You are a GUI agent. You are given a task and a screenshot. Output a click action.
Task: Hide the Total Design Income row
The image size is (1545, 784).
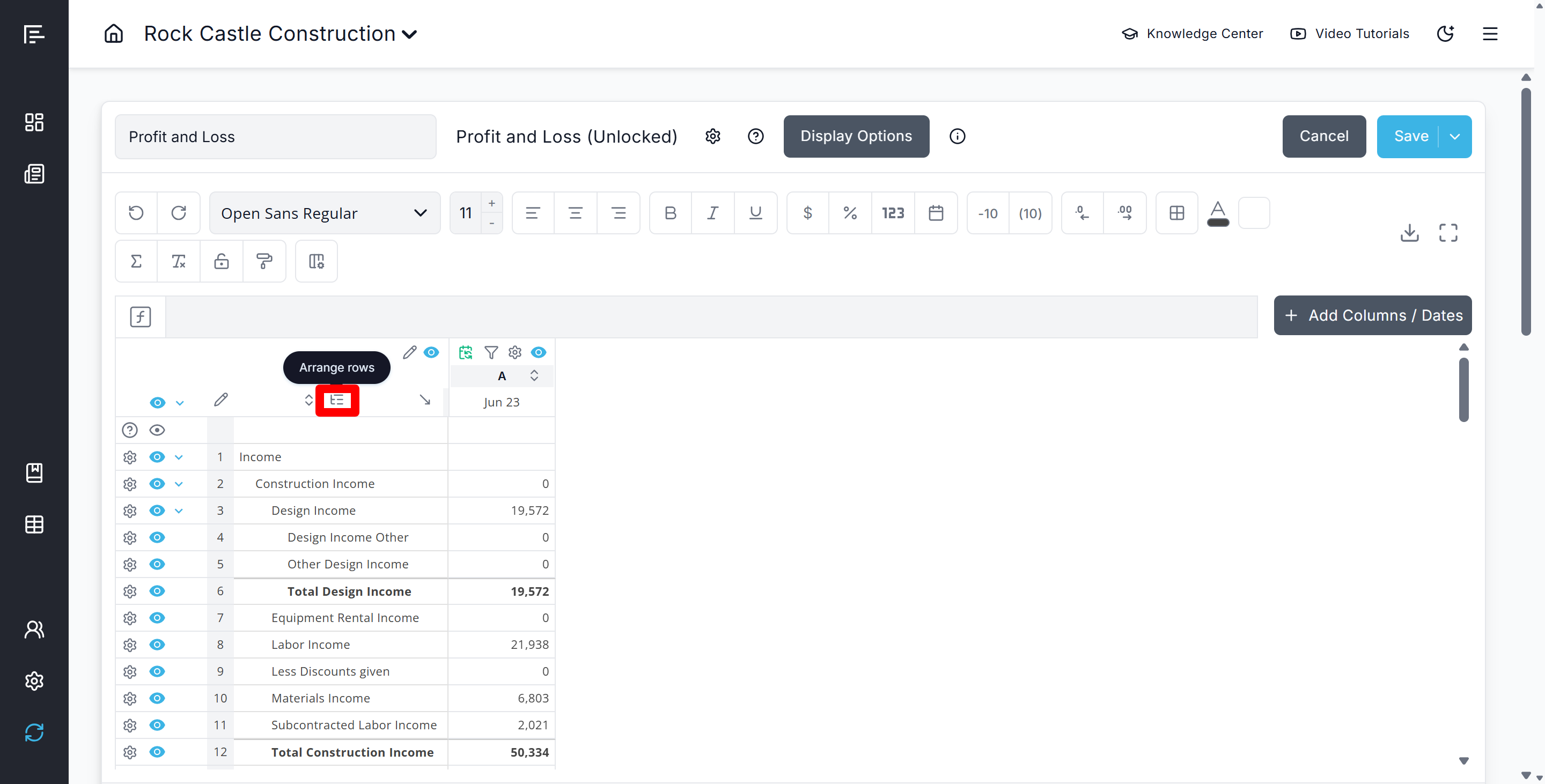(157, 591)
